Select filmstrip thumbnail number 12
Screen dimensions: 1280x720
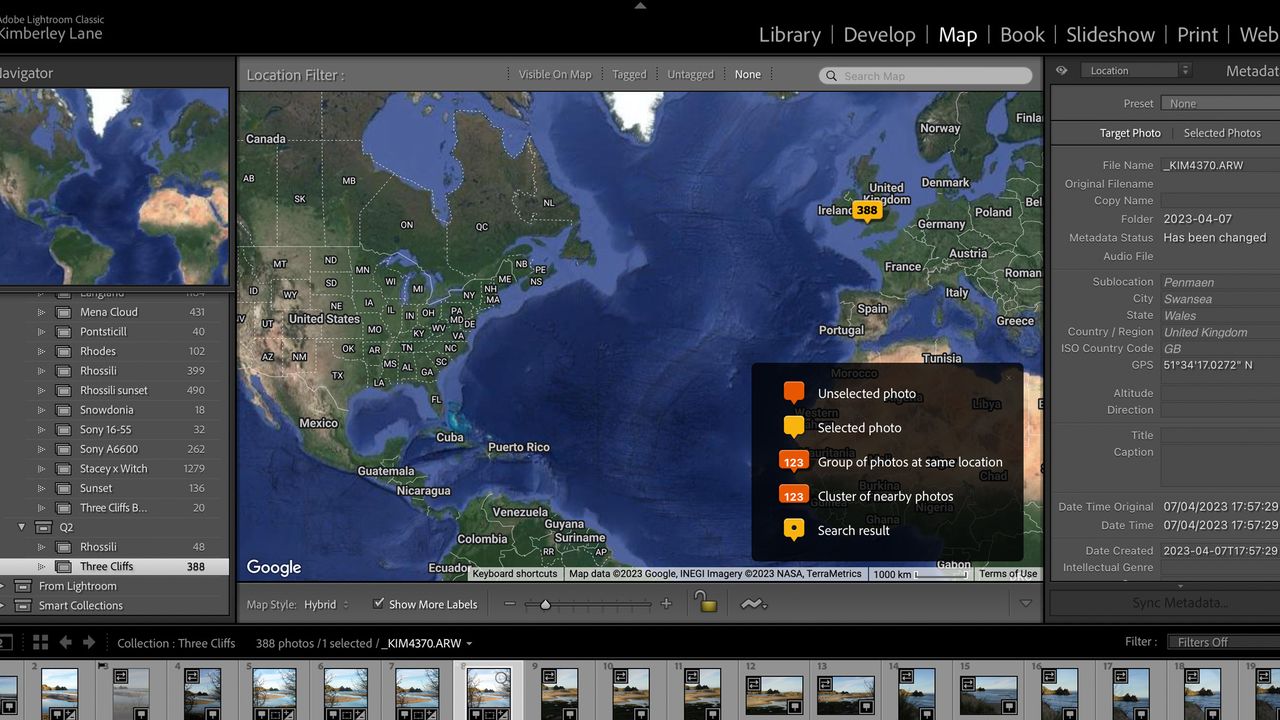point(774,693)
